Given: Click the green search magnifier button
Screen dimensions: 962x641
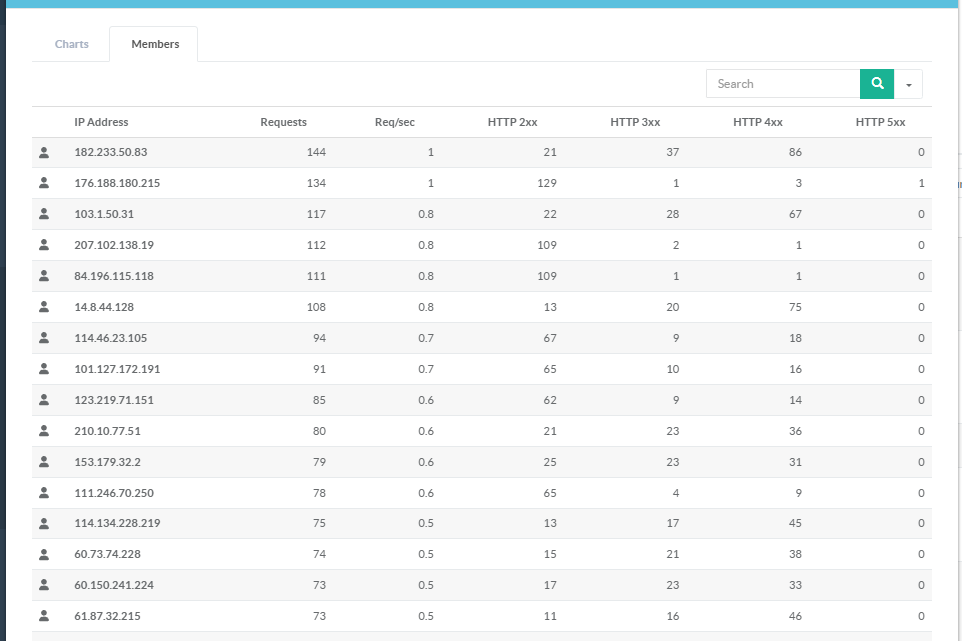Looking at the screenshot, I should click(876, 84).
